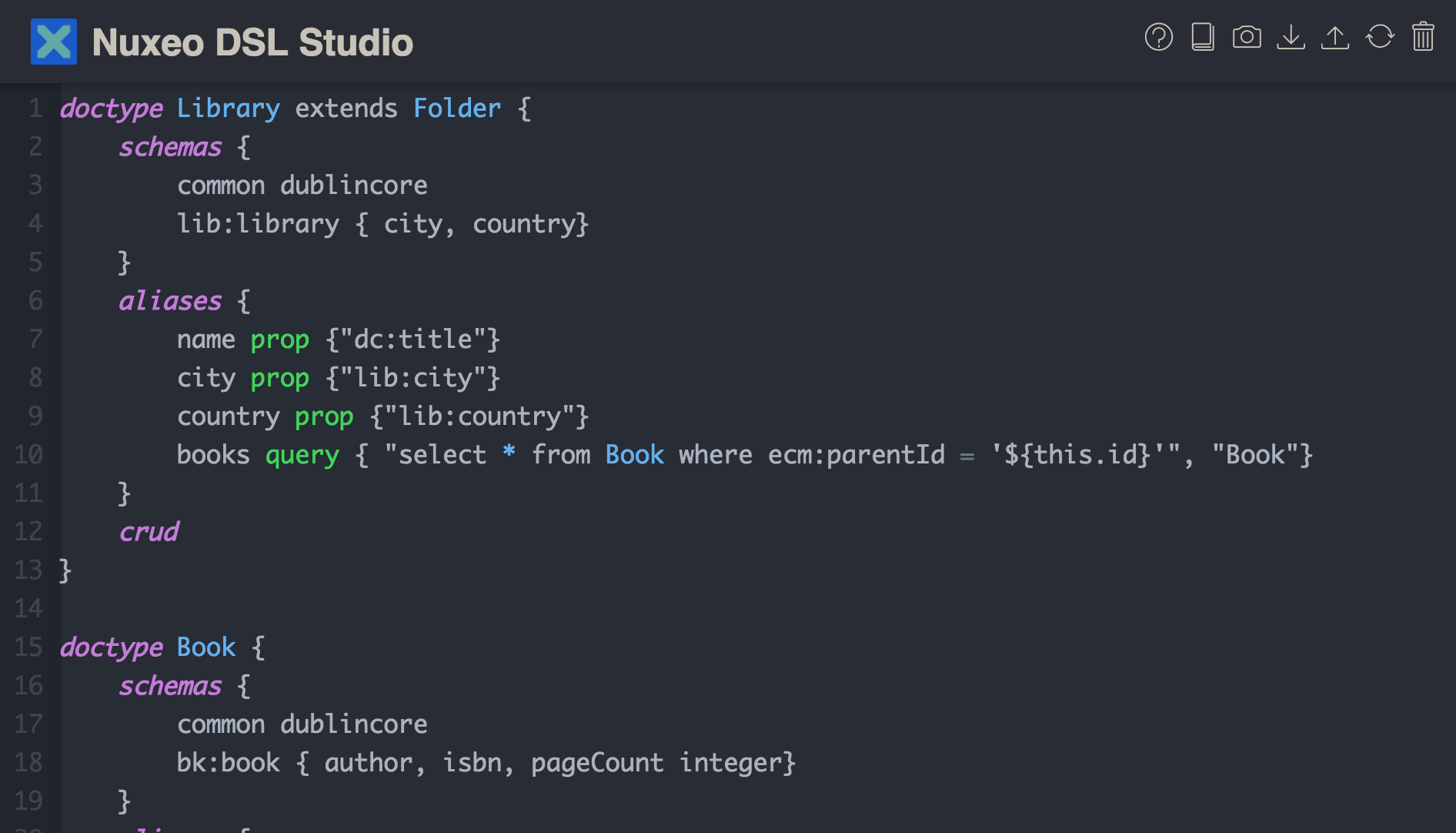Click the 'Folder' type name
Image resolution: width=1456 pixels, height=833 pixels.
tap(457, 109)
